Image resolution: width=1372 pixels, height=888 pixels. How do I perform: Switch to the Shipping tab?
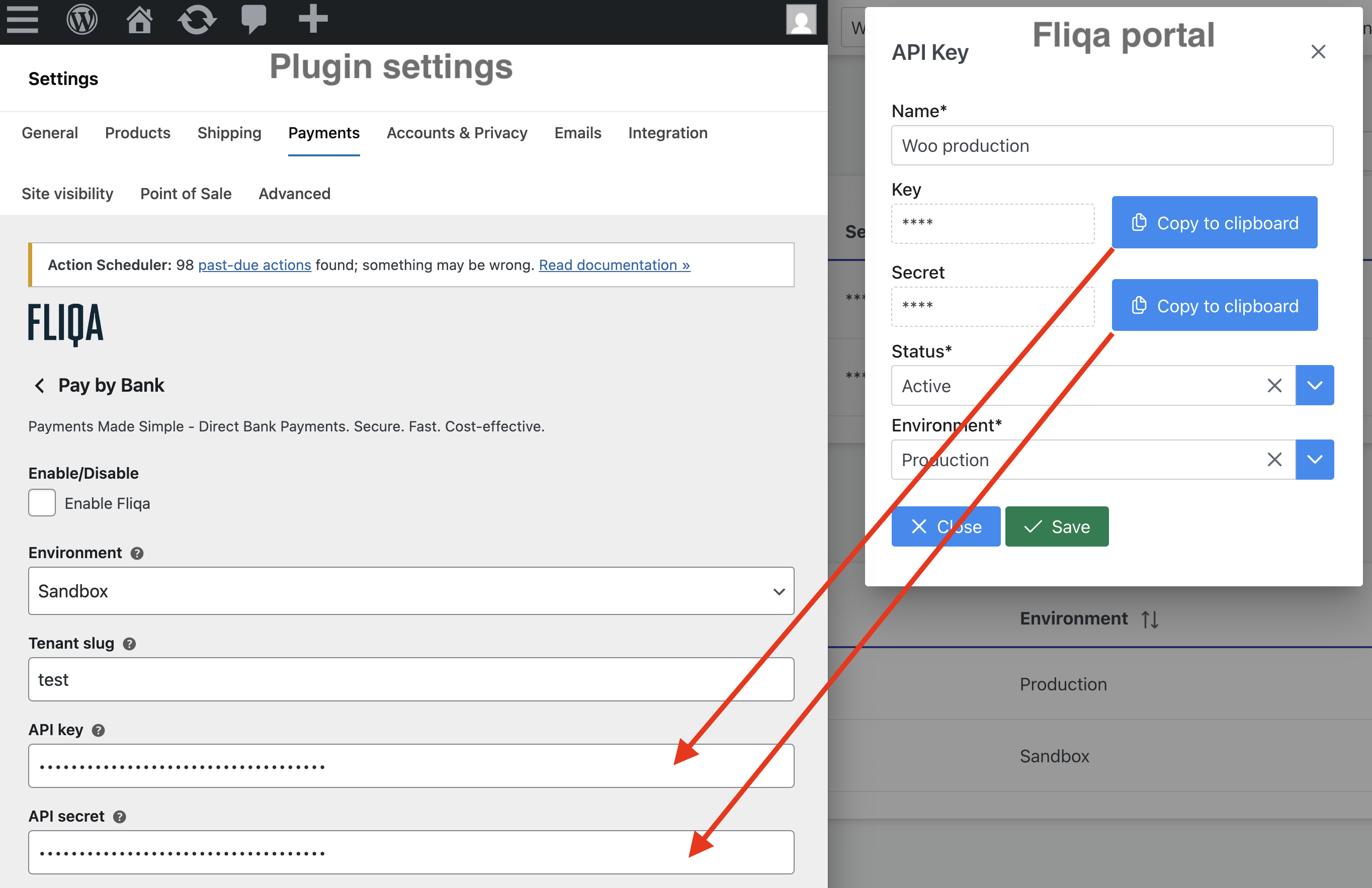(x=229, y=133)
